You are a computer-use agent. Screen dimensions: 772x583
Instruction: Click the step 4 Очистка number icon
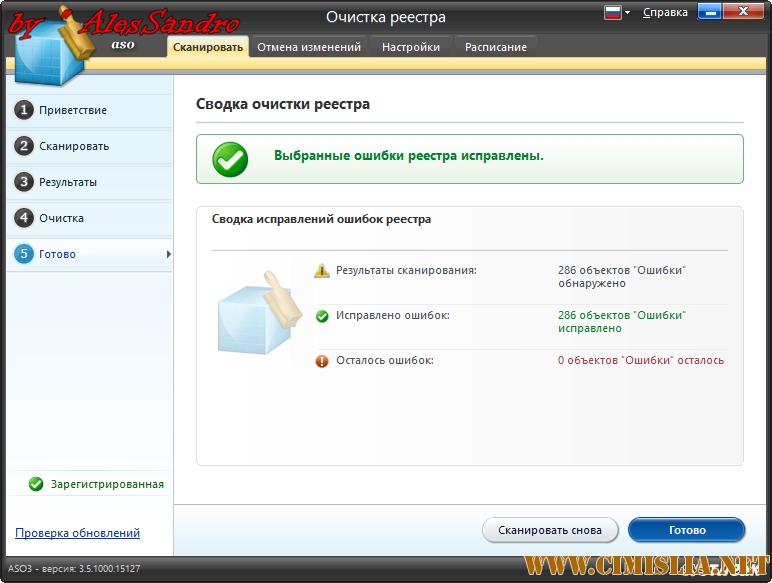pyautogui.click(x=23, y=218)
